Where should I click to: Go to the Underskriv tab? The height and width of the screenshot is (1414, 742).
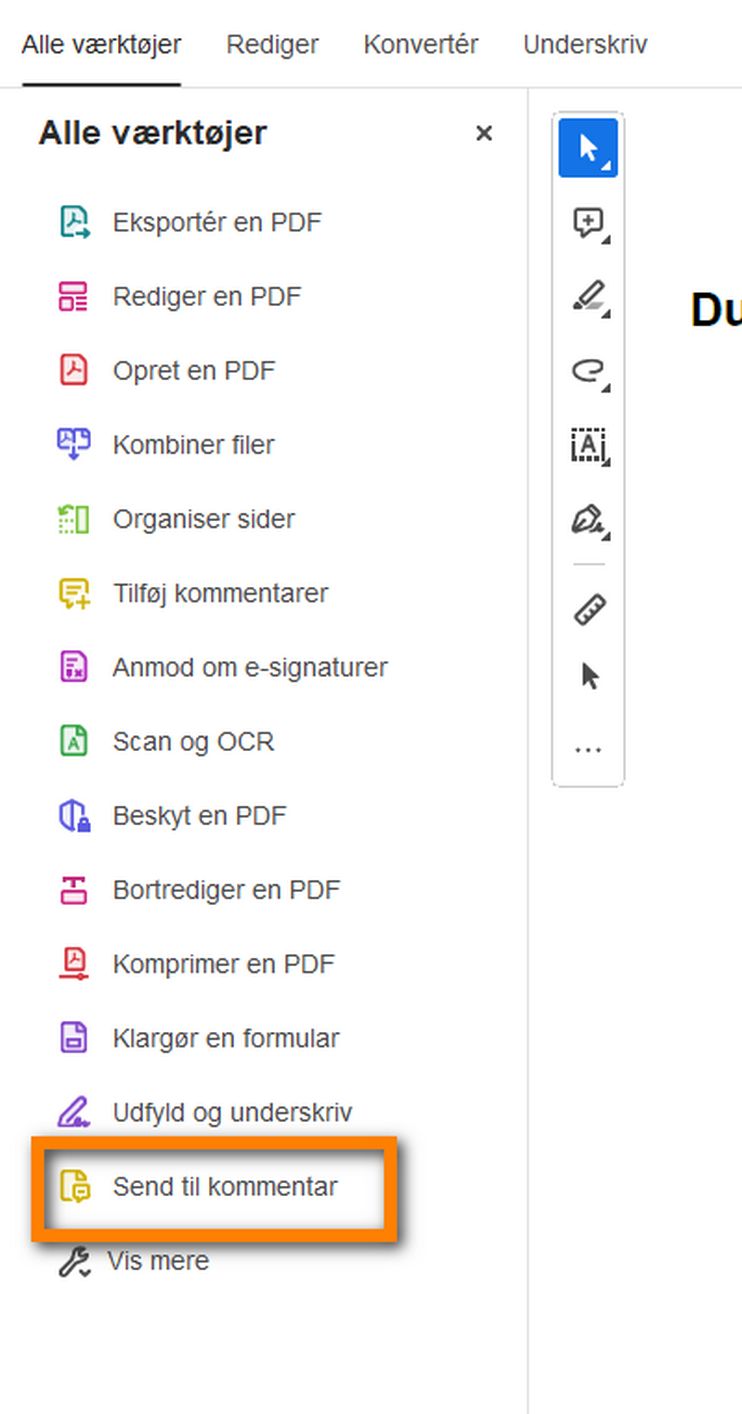584,44
